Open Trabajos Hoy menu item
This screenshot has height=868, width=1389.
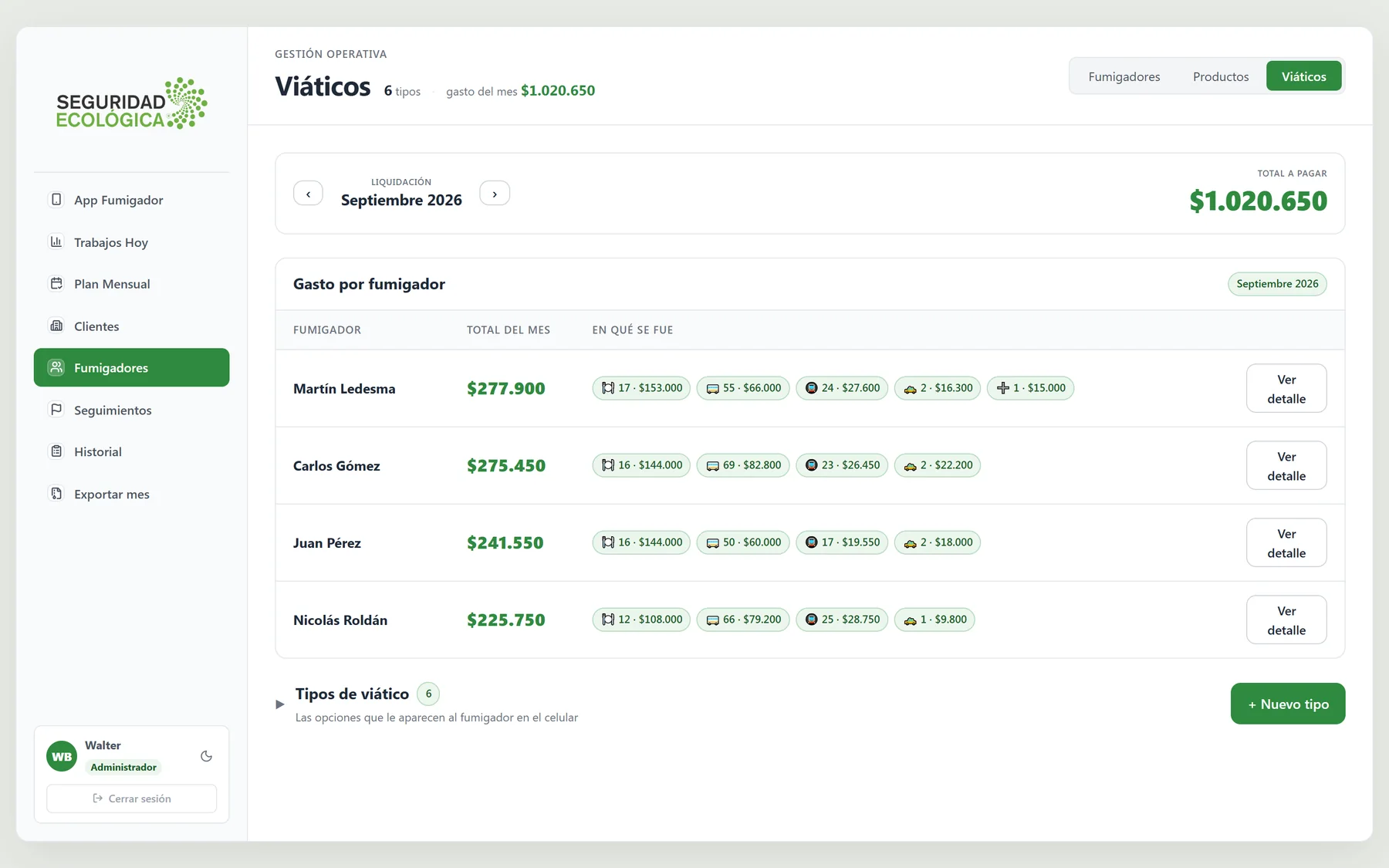pos(131,242)
